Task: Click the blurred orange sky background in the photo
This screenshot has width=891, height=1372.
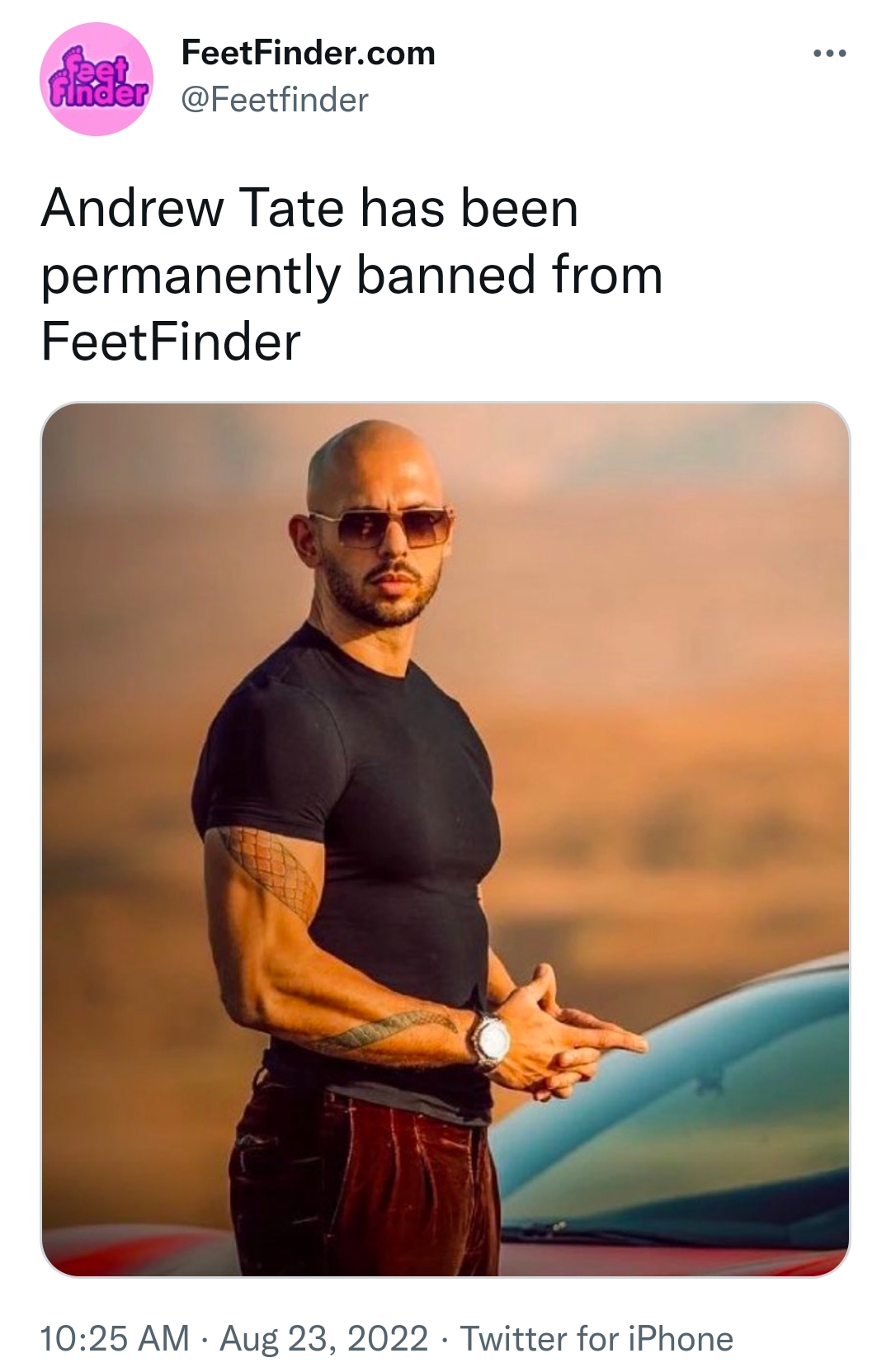Action: 660,660
